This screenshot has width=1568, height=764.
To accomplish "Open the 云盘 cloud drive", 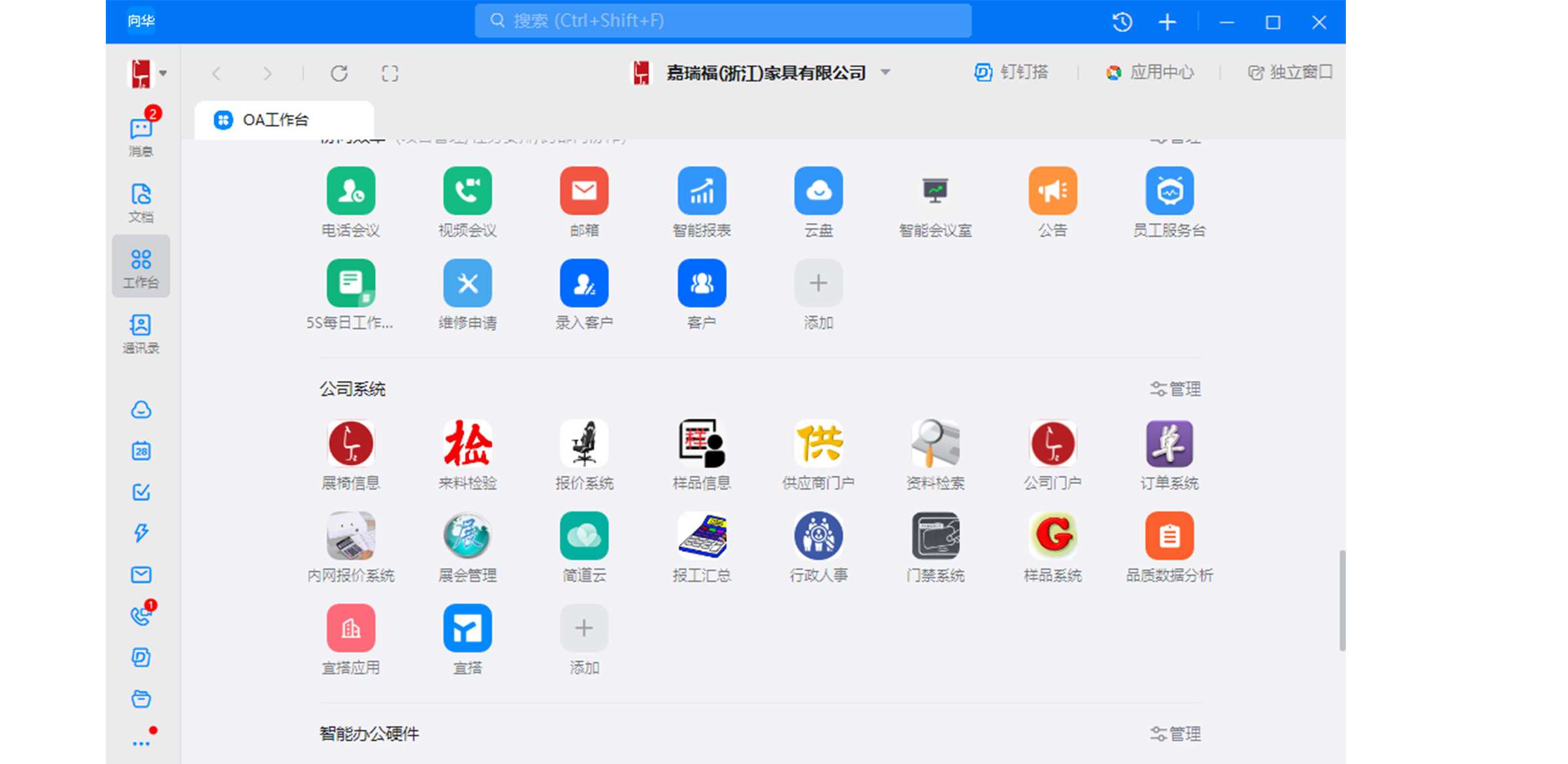I will tap(818, 191).
